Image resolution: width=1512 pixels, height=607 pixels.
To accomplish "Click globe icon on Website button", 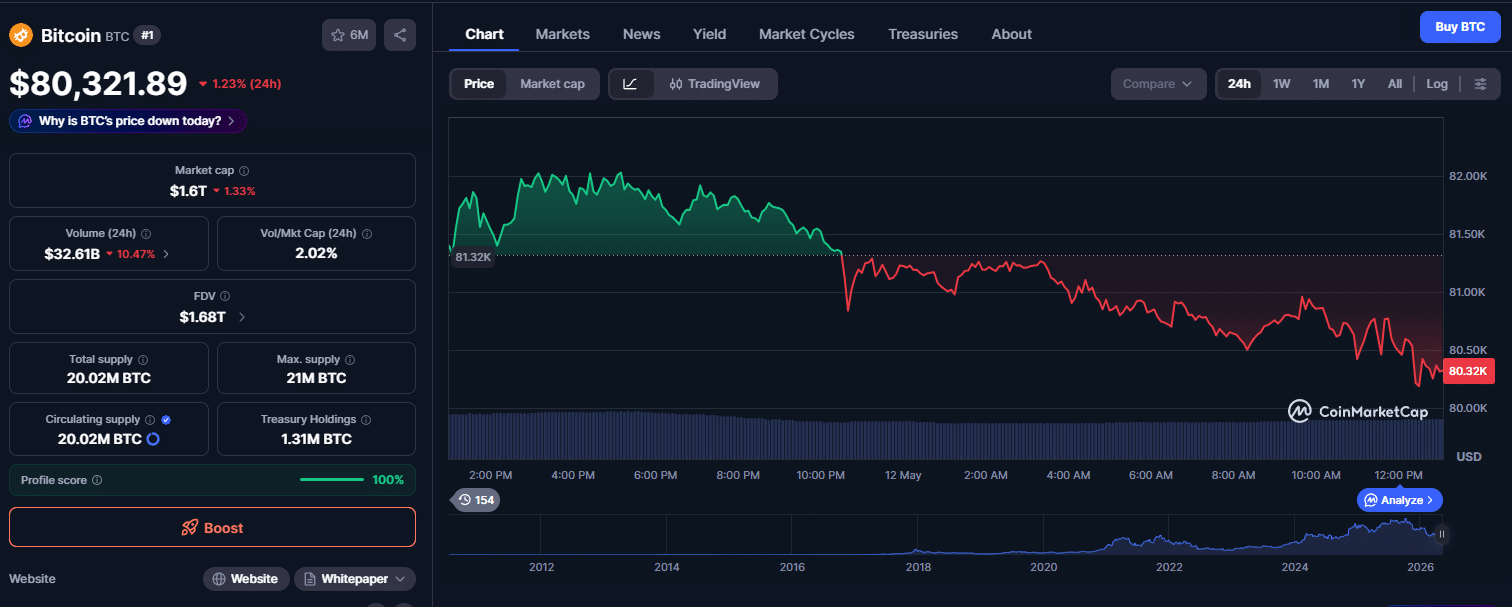I will (x=219, y=579).
